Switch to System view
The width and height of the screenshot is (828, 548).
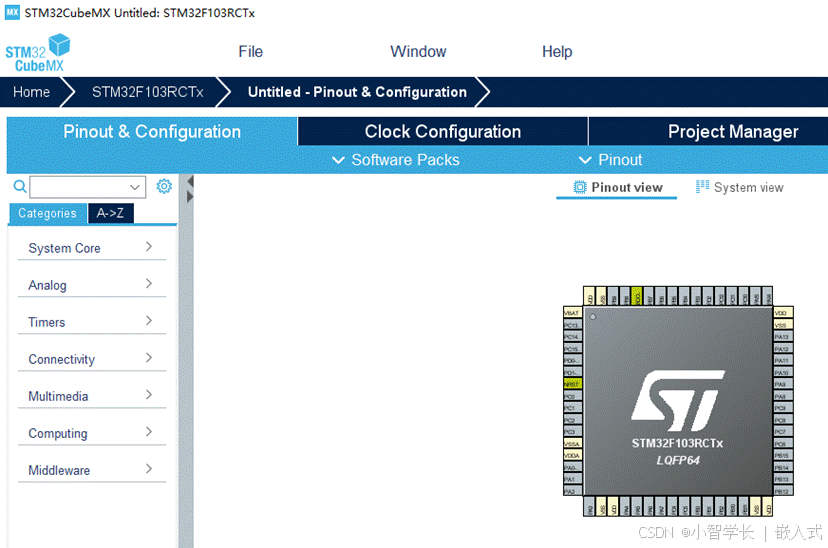[x=739, y=187]
